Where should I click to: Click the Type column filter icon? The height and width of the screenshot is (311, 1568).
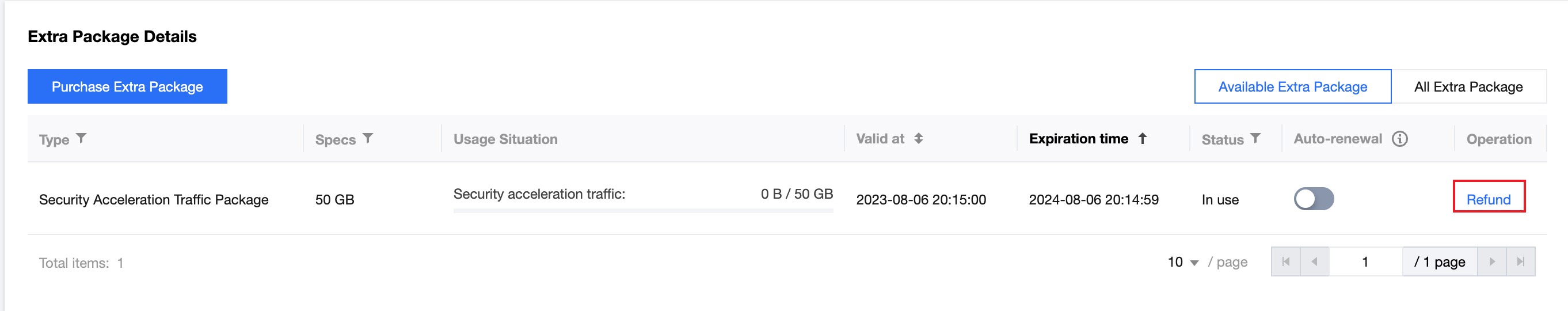point(81,138)
